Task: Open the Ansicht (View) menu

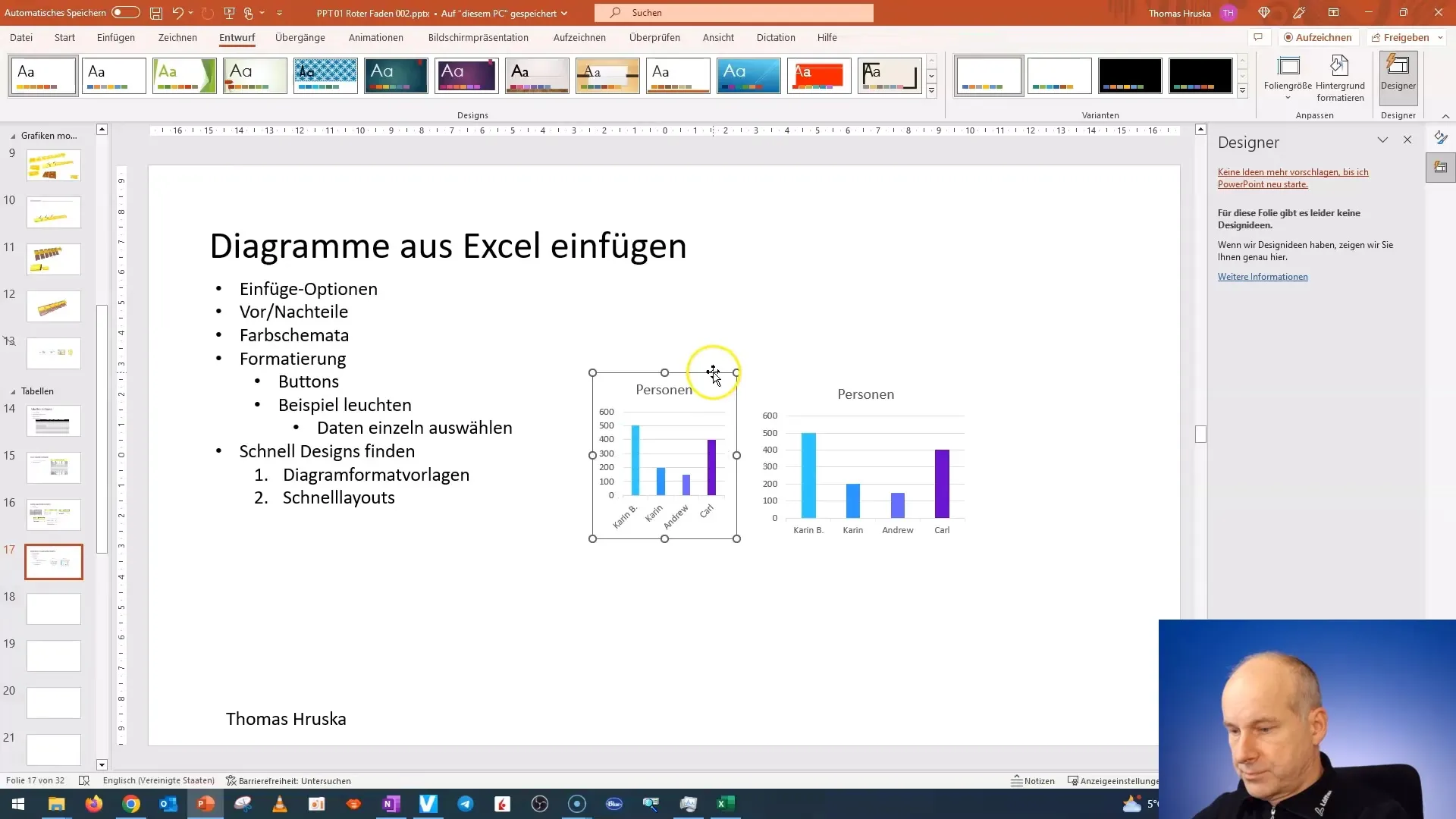Action: (718, 37)
